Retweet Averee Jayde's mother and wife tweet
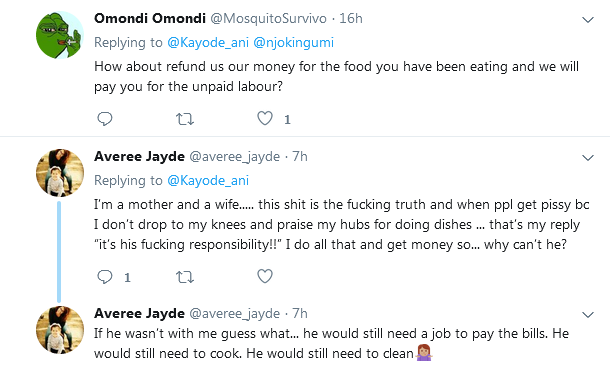 (185, 277)
